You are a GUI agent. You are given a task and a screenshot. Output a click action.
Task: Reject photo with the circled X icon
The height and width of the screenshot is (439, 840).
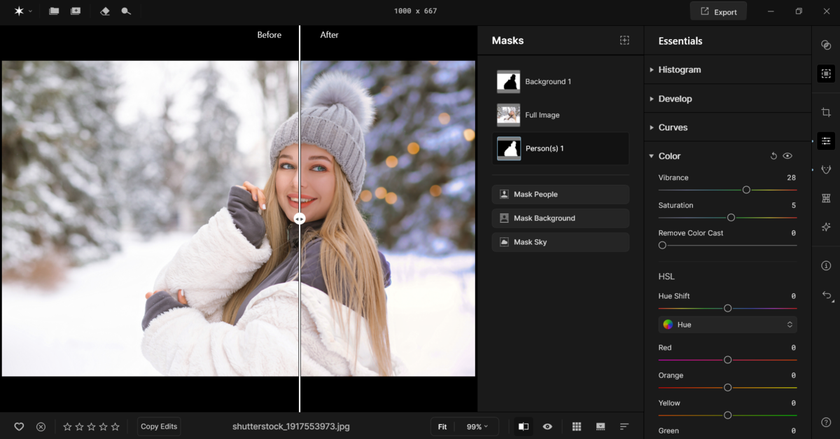click(x=41, y=427)
